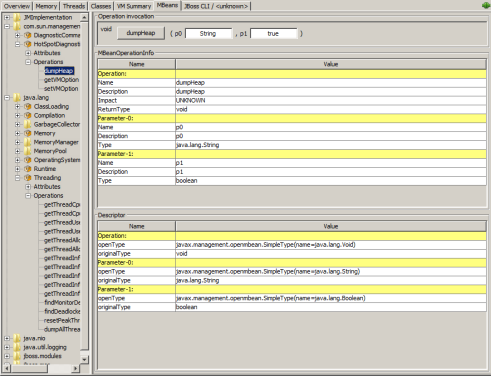Click the Runtime bean icon

[x=28, y=169]
